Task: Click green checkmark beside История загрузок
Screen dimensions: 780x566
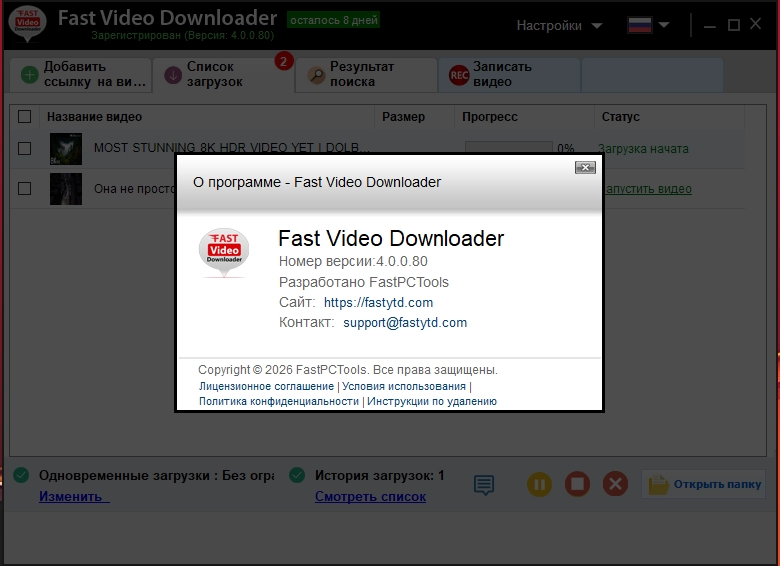Action: pyautogui.click(x=297, y=475)
